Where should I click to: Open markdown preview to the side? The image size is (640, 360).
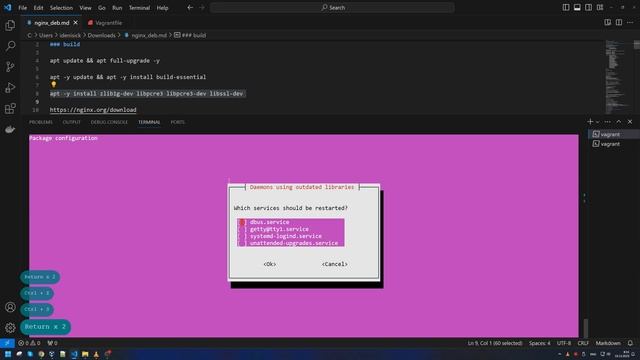point(608,22)
